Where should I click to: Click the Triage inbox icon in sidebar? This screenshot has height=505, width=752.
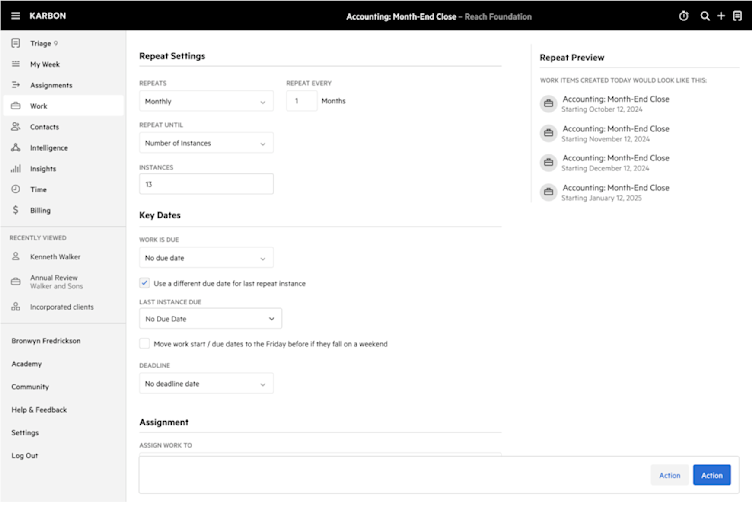pos(16,43)
